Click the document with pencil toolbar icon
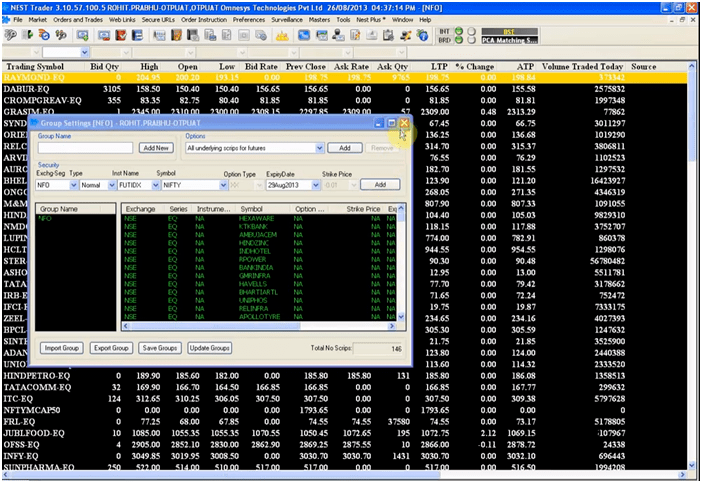 pos(355,35)
